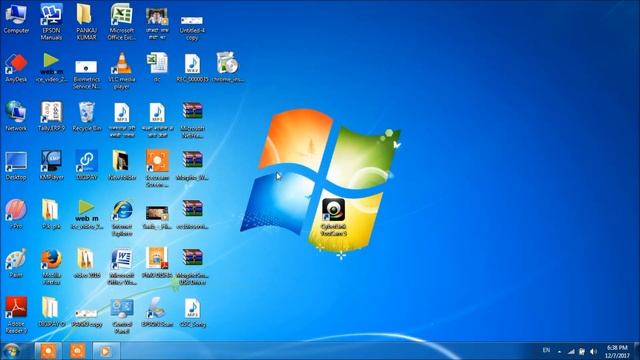The height and width of the screenshot is (360, 640).
Task: Launch the Screencast recorder desktop shortcut
Action: [x=157, y=168]
